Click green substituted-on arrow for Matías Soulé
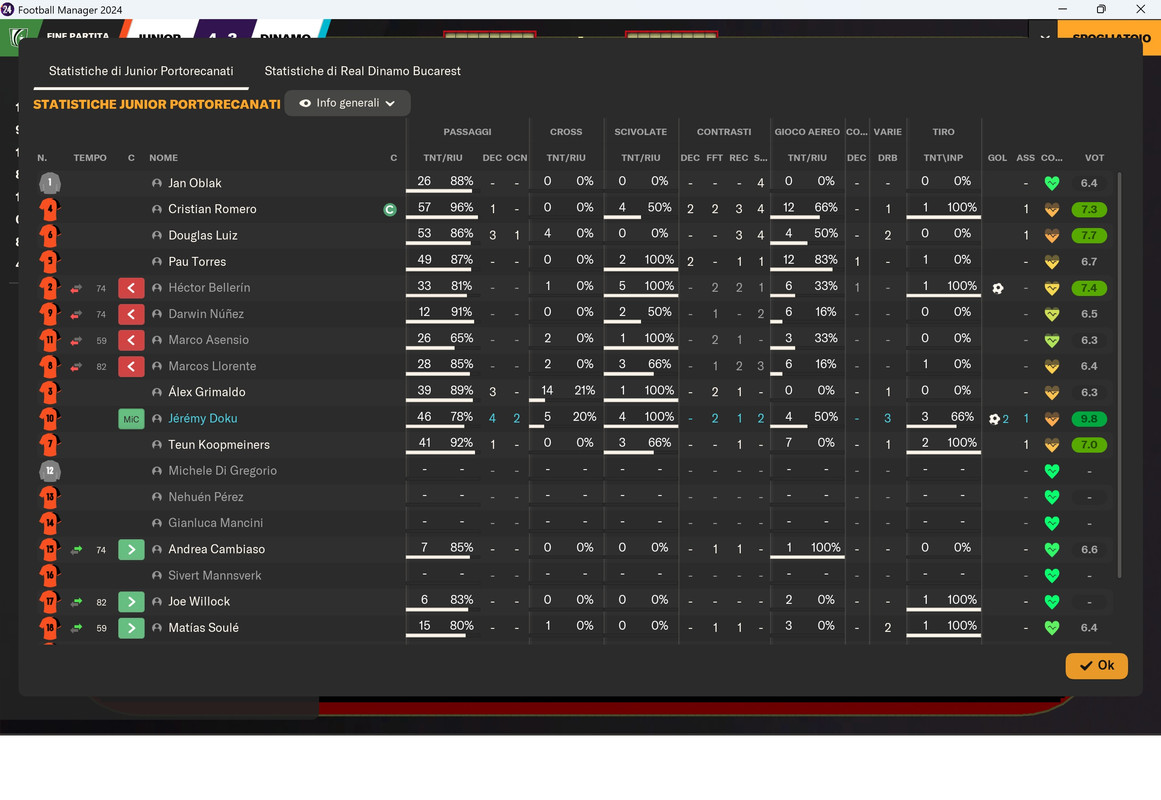Image resolution: width=1161 pixels, height=800 pixels. click(x=131, y=628)
